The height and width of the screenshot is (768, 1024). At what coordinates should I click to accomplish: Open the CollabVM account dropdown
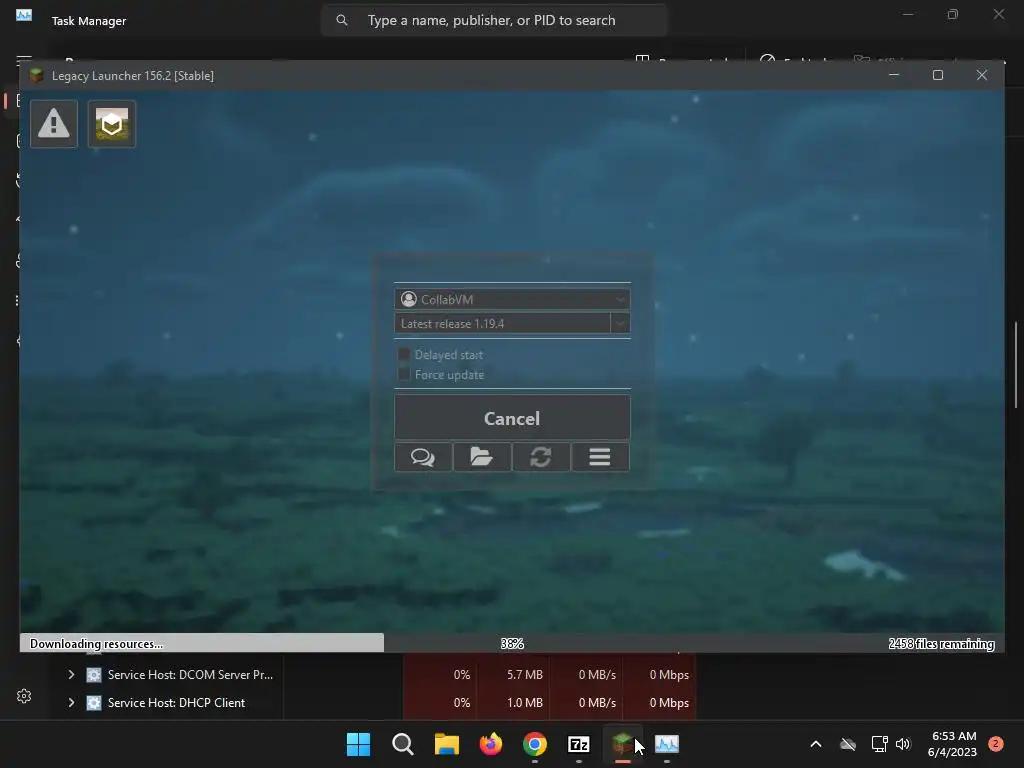tap(512, 299)
